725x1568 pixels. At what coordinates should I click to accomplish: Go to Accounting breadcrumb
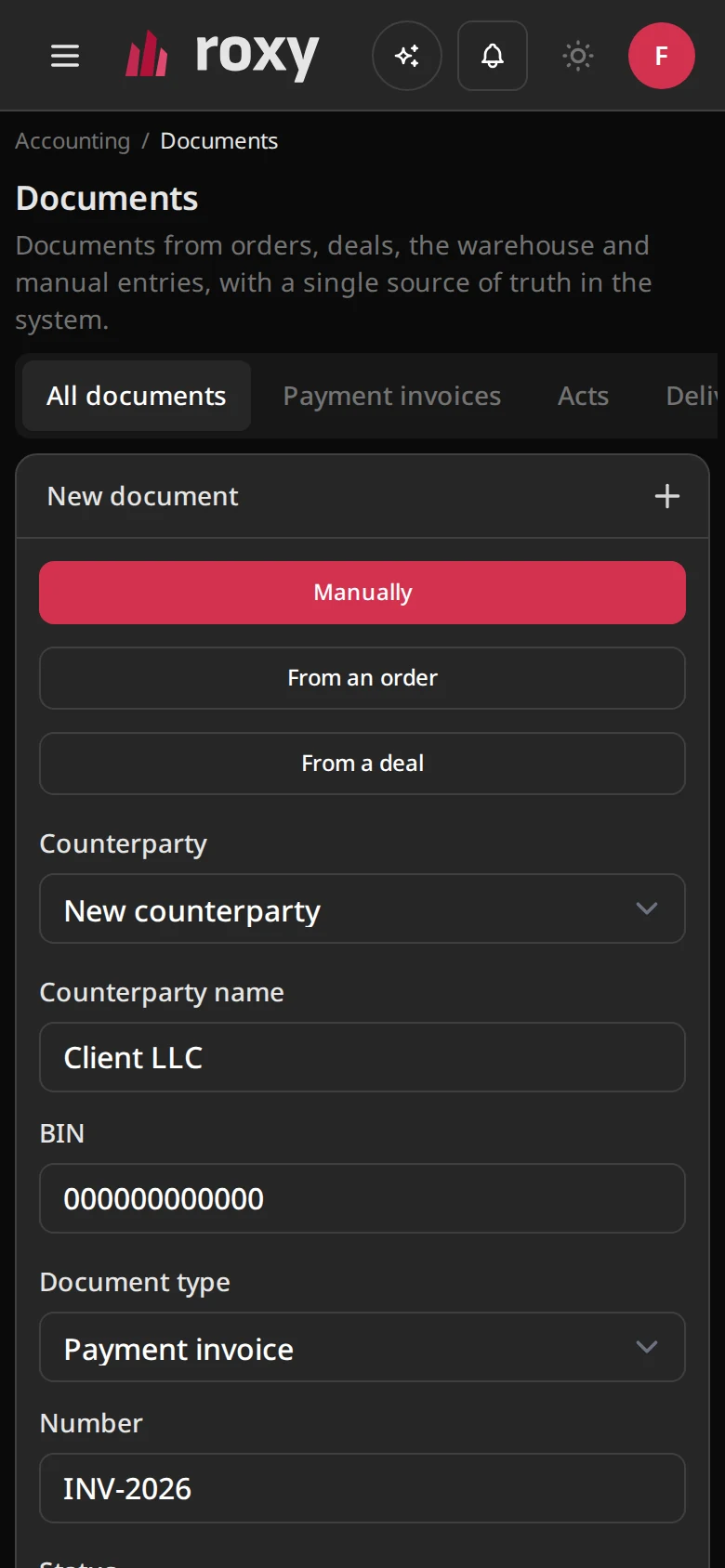pos(72,141)
